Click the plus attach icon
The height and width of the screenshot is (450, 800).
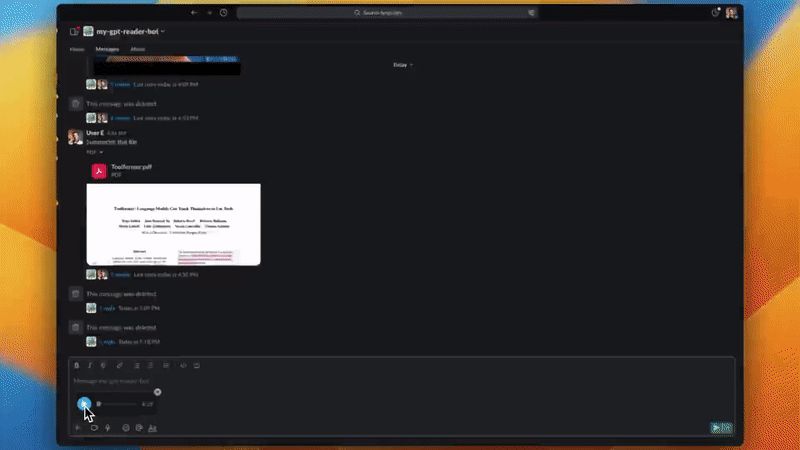(77, 427)
